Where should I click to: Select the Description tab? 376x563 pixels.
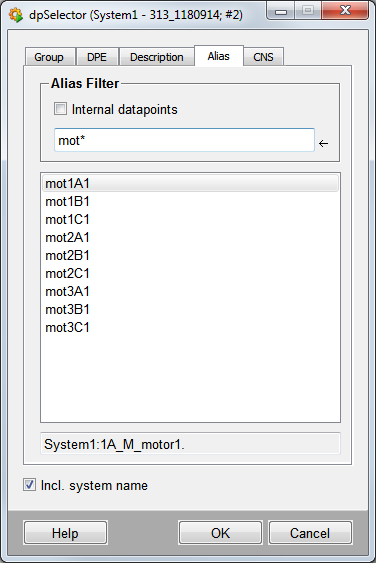[157, 57]
